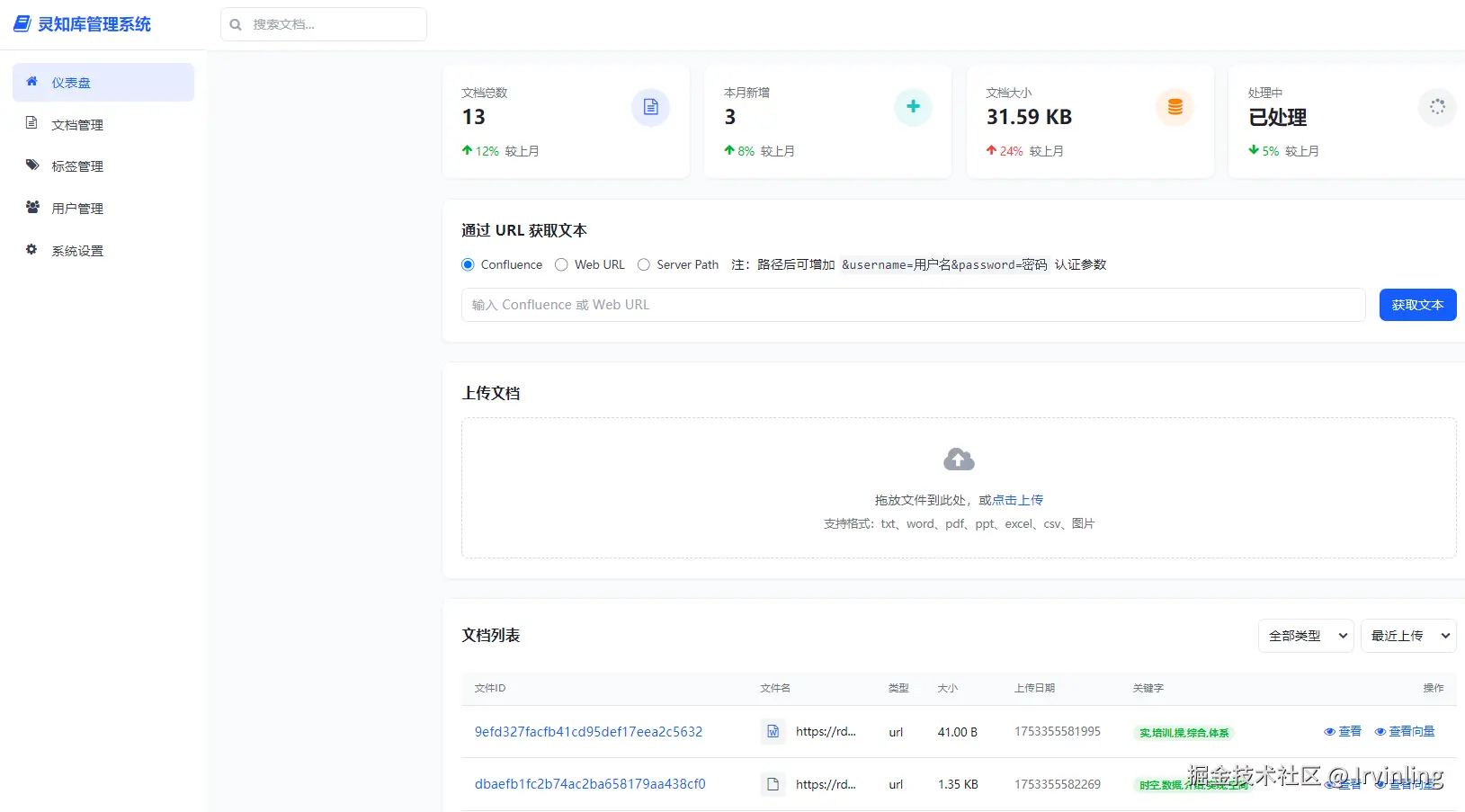Image resolution: width=1465 pixels, height=812 pixels.
Task: Click the 文档总数 value 13
Action: [473, 118]
